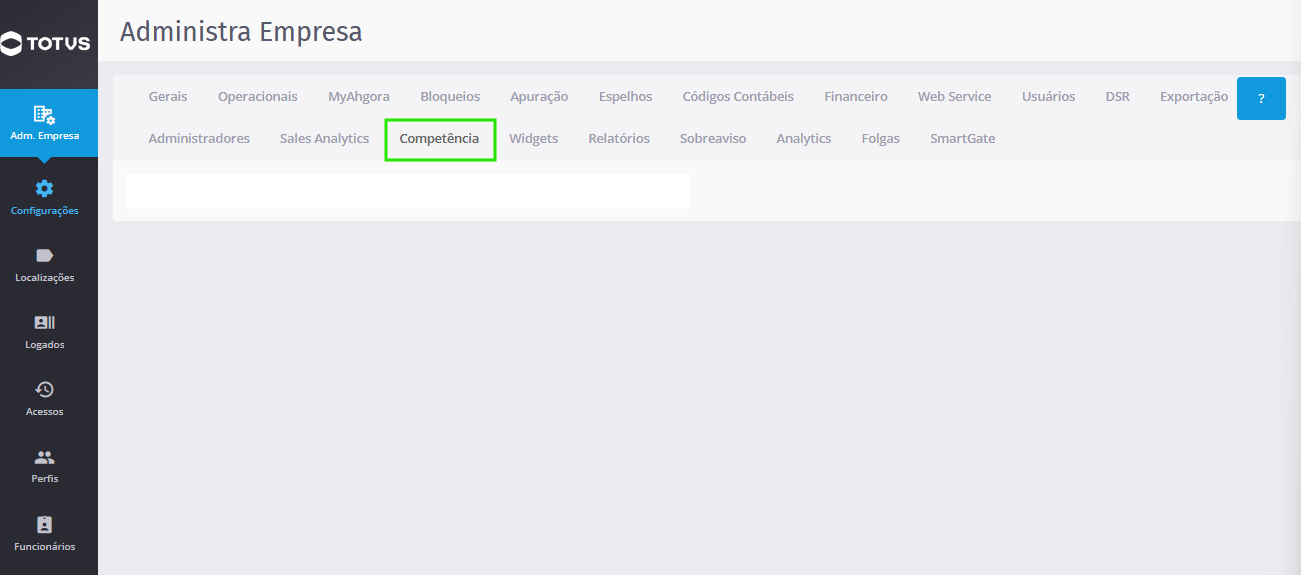Open the Exportação tab
Viewport: 1301px width, 575px height.
click(x=1194, y=96)
